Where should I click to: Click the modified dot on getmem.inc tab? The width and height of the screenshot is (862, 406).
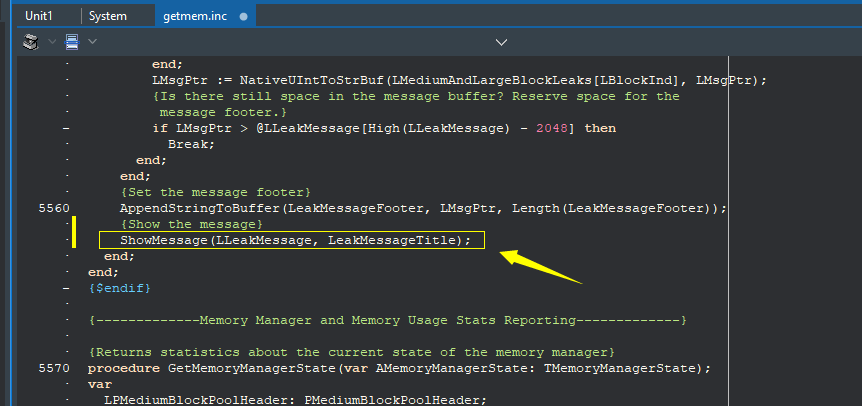tap(244, 16)
